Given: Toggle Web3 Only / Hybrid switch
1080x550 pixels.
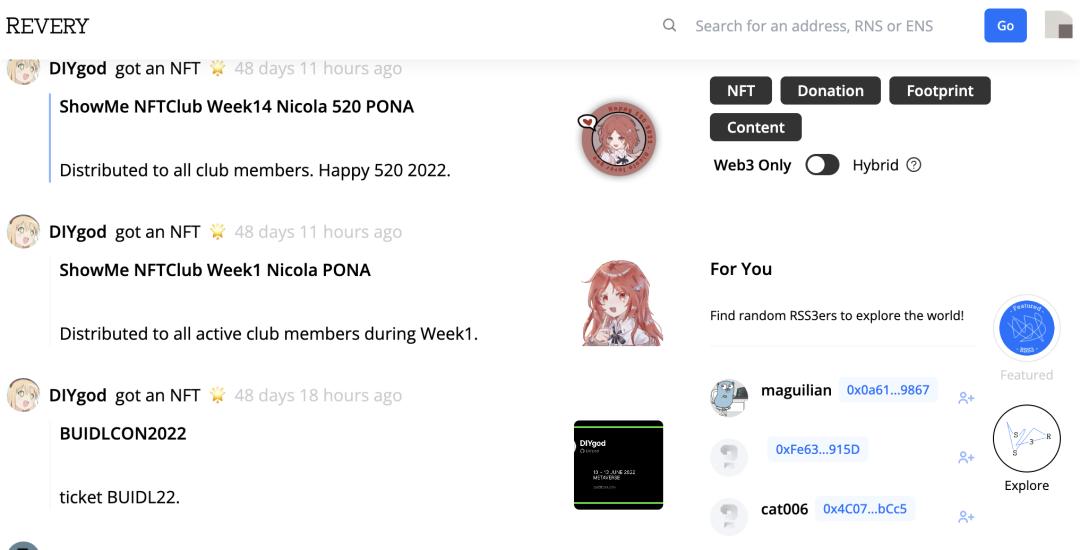Looking at the screenshot, I should click(x=822, y=165).
